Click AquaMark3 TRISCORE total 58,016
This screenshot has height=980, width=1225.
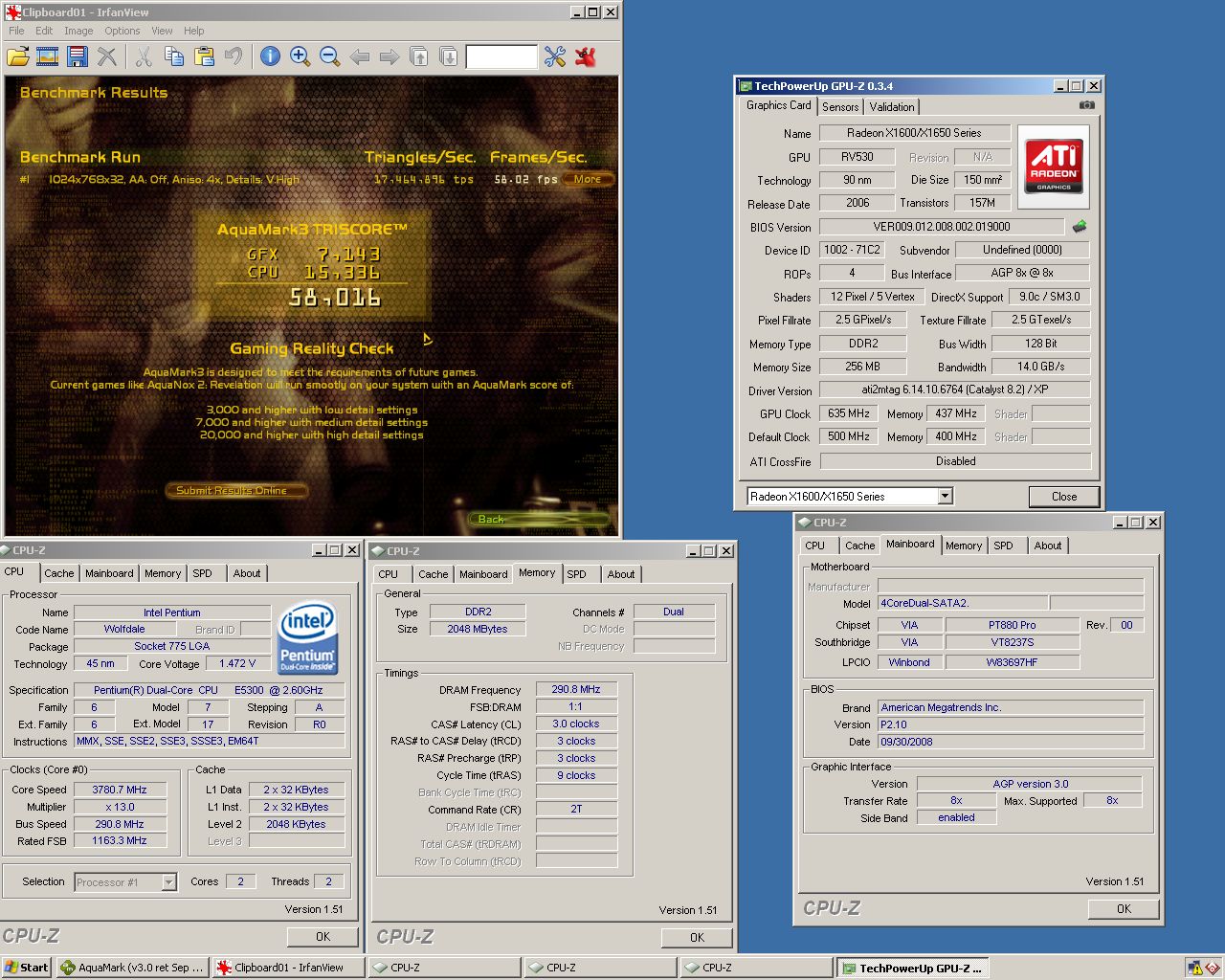(335, 298)
